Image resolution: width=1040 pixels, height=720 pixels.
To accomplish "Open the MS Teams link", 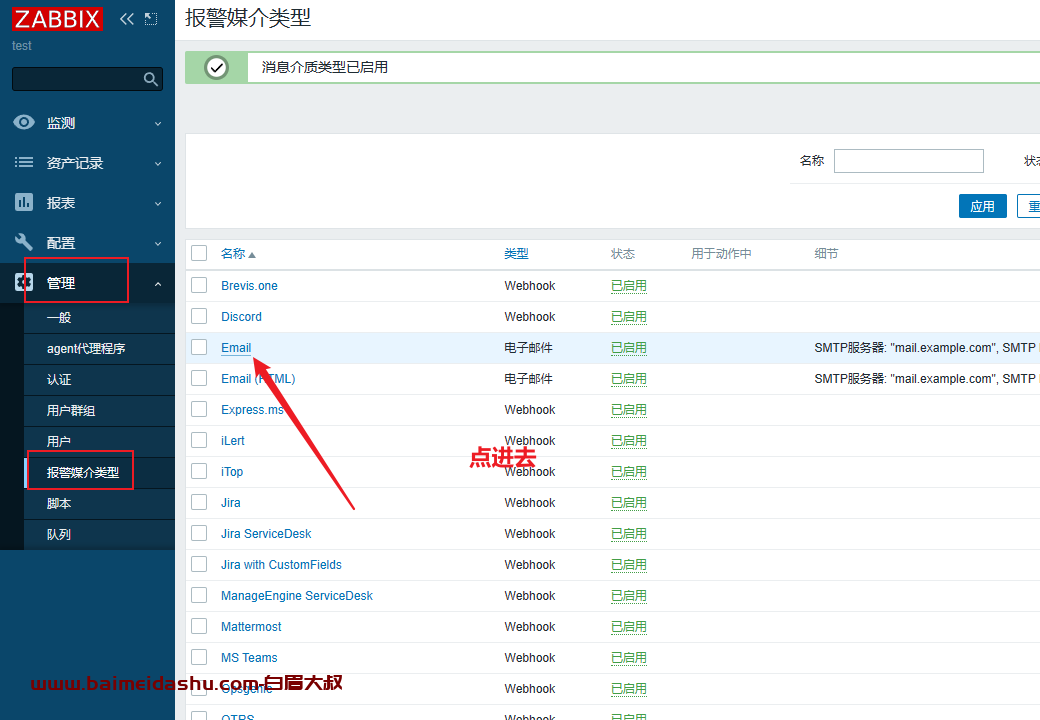I will tap(249, 658).
